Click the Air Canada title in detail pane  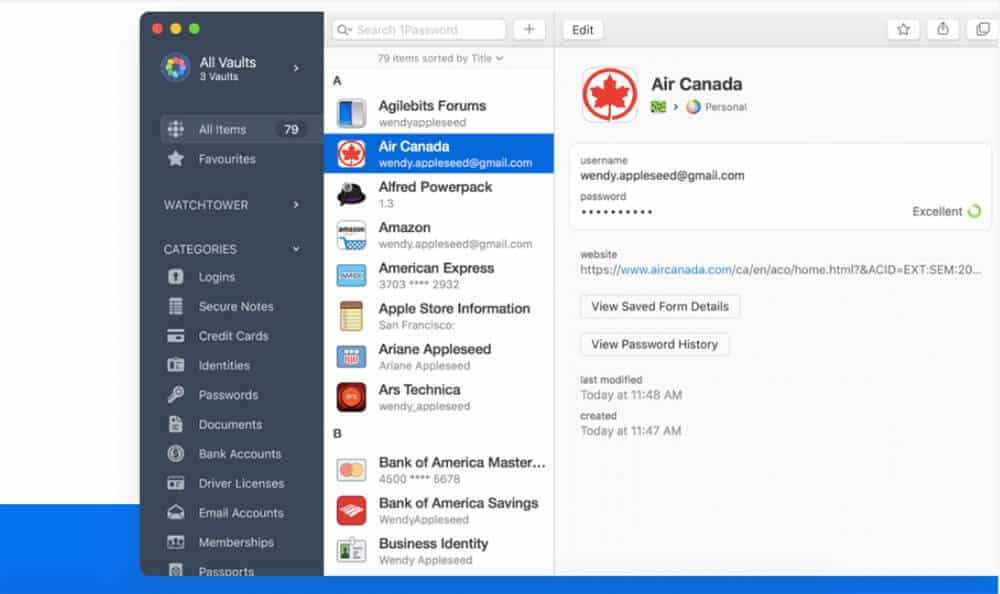[x=696, y=84]
